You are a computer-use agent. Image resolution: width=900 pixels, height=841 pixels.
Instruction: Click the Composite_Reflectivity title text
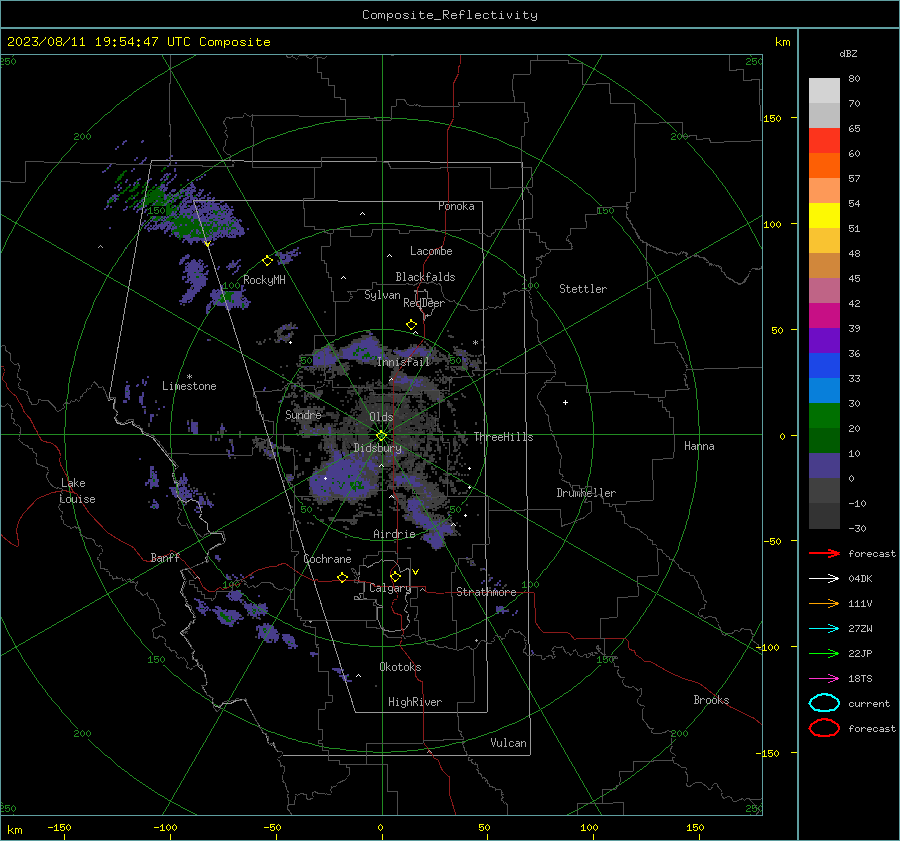[x=449, y=15]
